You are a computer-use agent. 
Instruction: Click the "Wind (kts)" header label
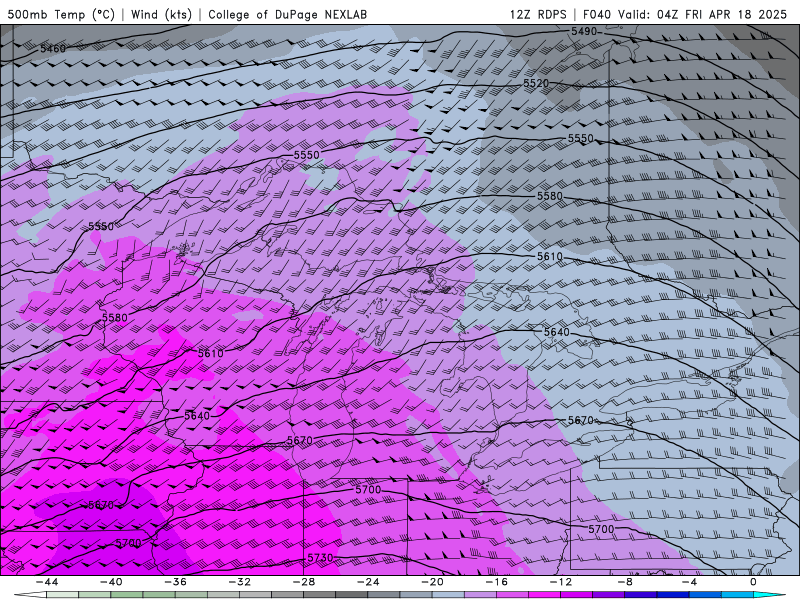161,14
